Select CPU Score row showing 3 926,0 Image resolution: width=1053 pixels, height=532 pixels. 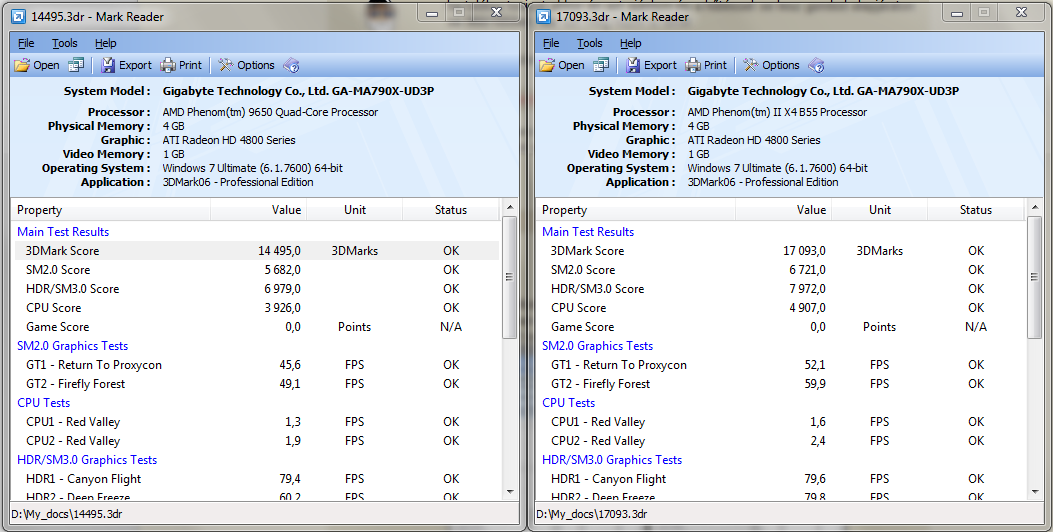click(257, 308)
